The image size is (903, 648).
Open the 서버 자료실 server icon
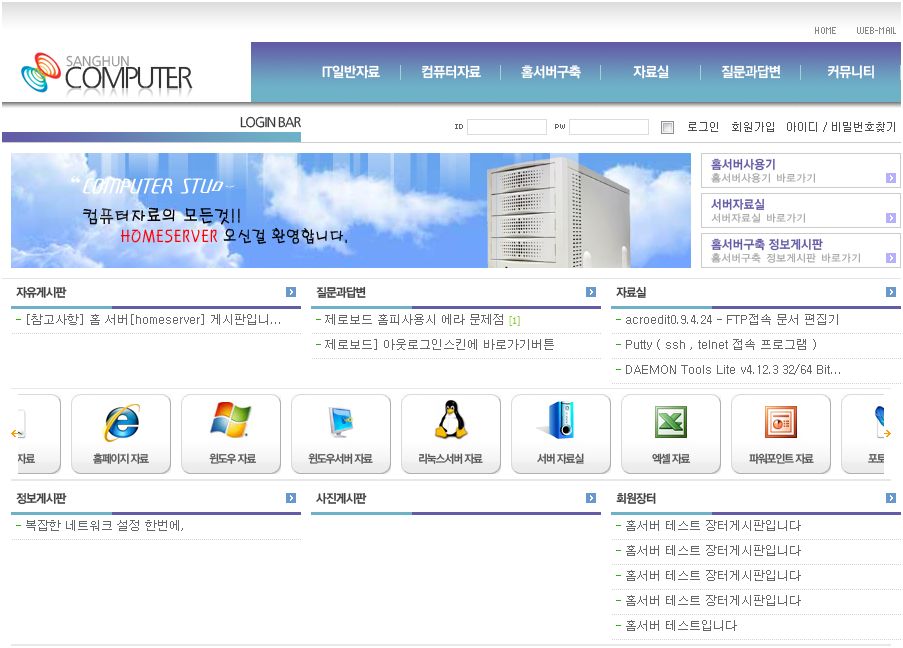(x=561, y=434)
